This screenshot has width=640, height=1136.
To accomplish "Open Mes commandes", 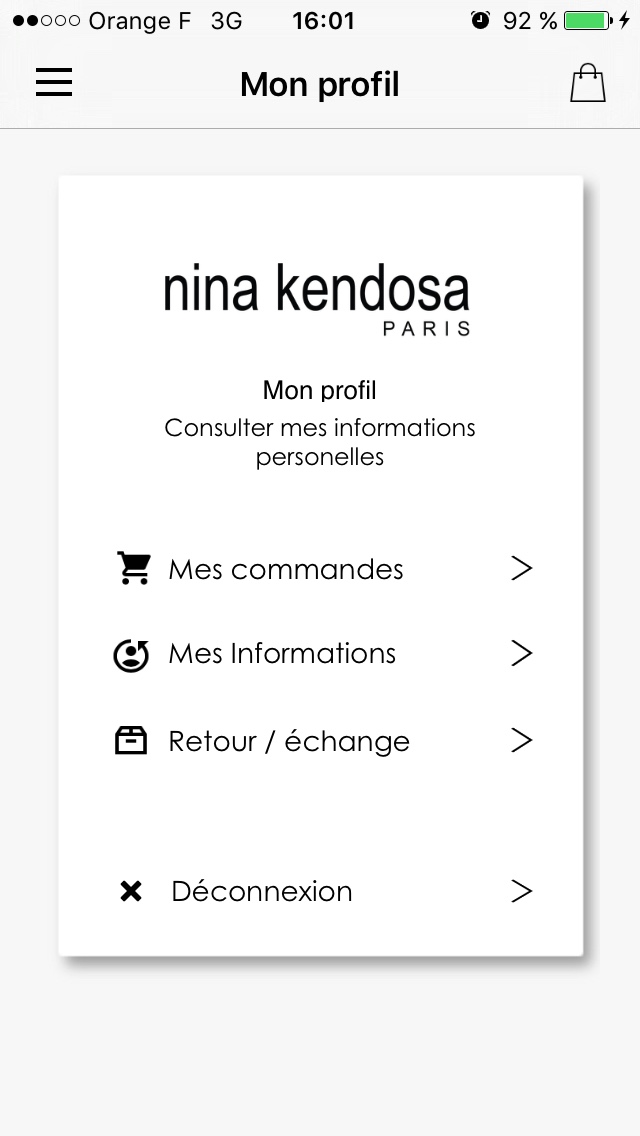I will pyautogui.click(x=286, y=569).
